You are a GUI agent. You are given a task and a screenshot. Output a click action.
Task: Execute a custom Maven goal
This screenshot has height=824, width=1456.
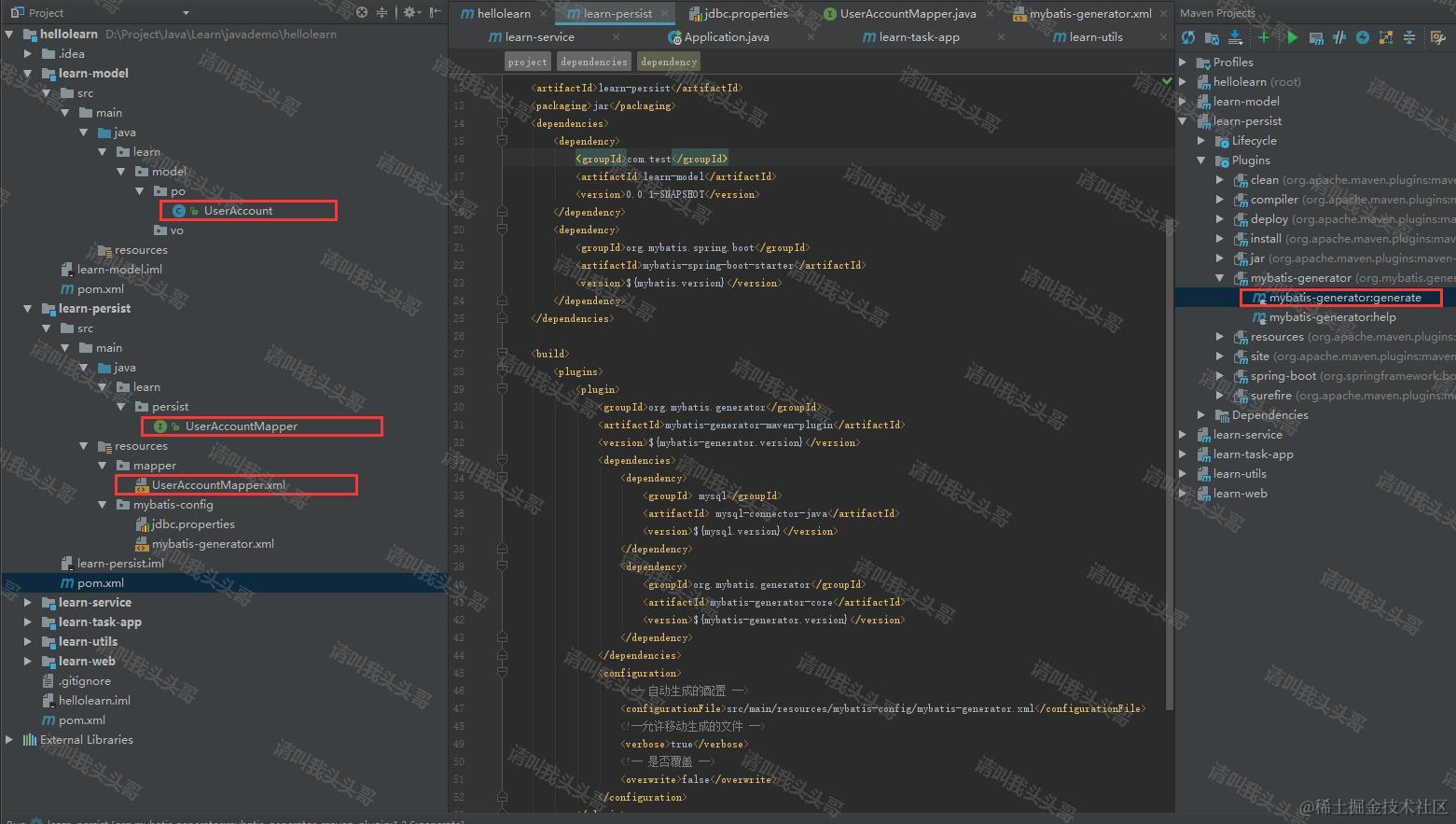[x=1317, y=37]
